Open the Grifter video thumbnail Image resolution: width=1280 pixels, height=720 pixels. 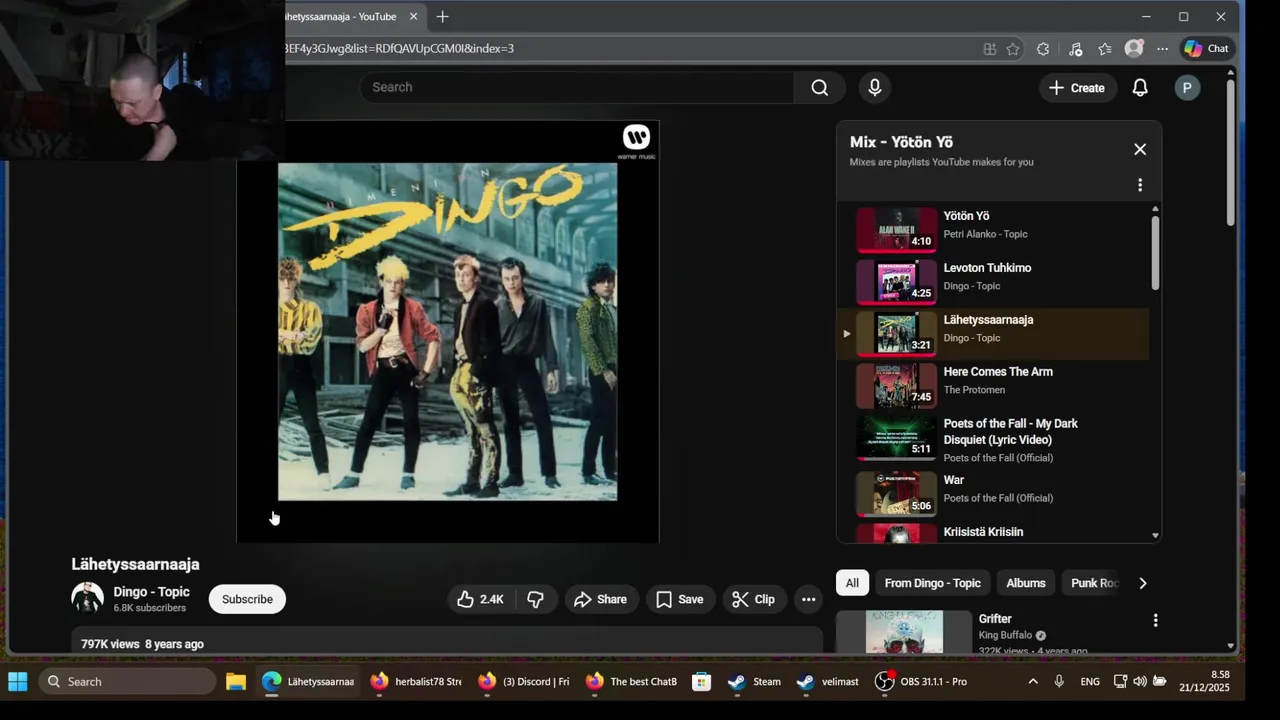904,631
